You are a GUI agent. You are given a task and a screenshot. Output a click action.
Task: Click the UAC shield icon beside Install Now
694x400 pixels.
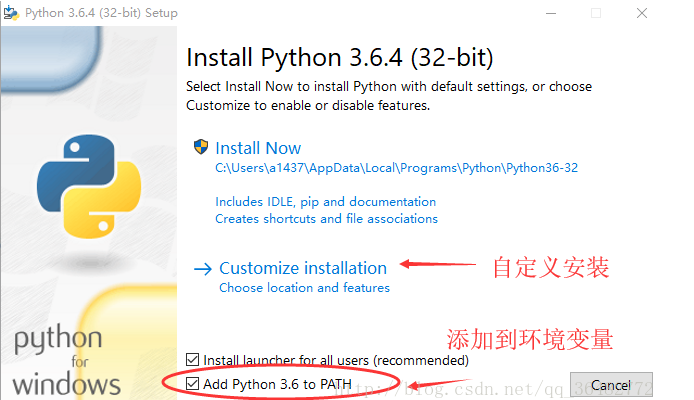pos(201,147)
